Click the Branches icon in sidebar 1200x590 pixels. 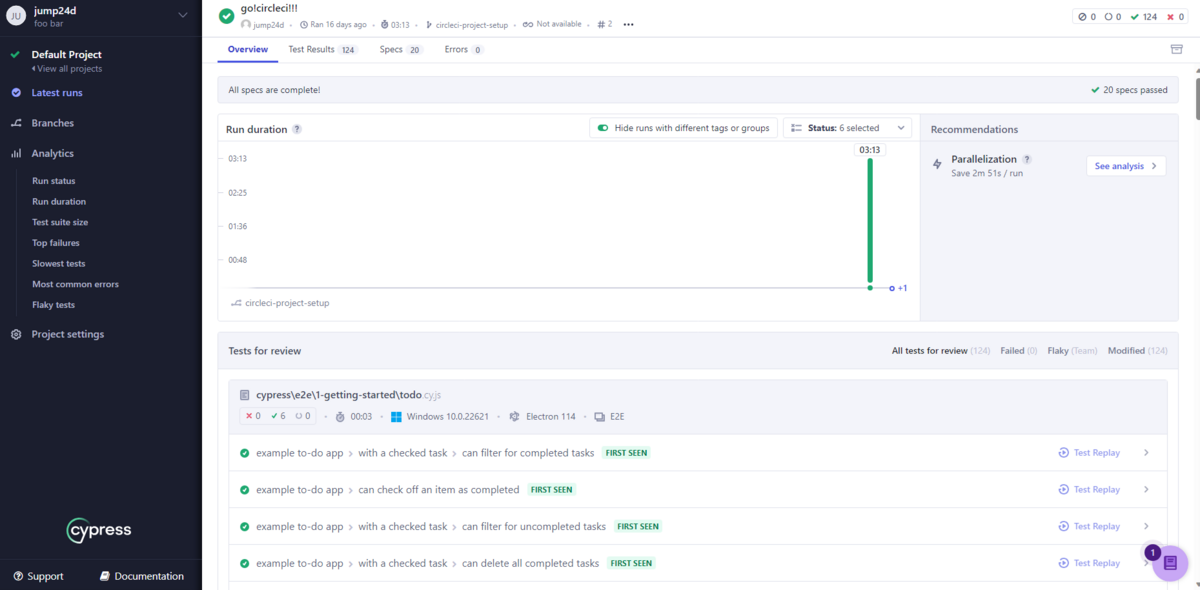[16, 123]
